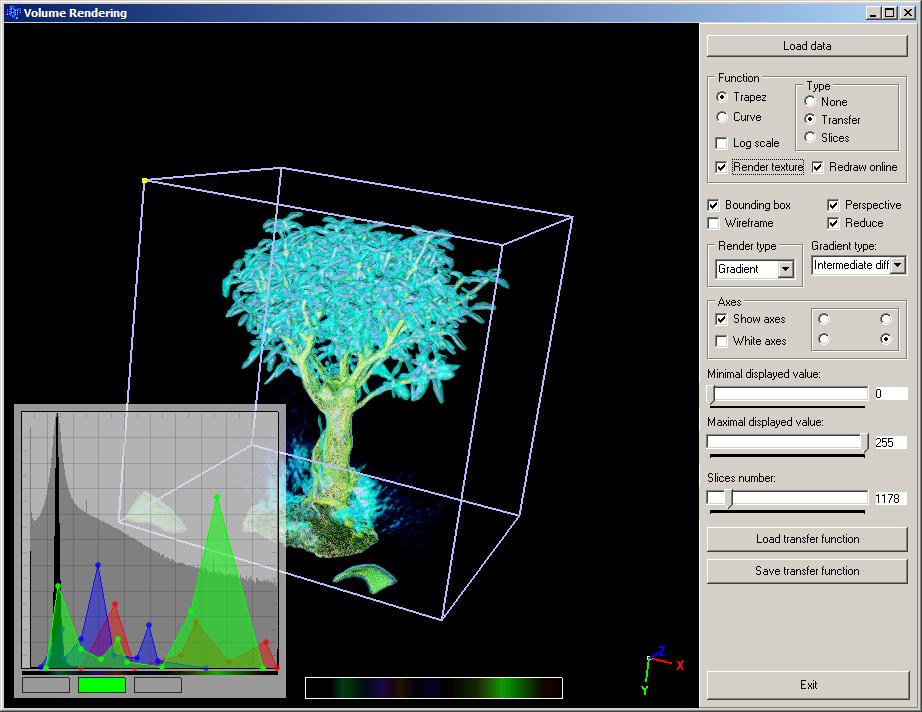Close the Volume Rendering window
922x712 pixels.
click(907, 12)
